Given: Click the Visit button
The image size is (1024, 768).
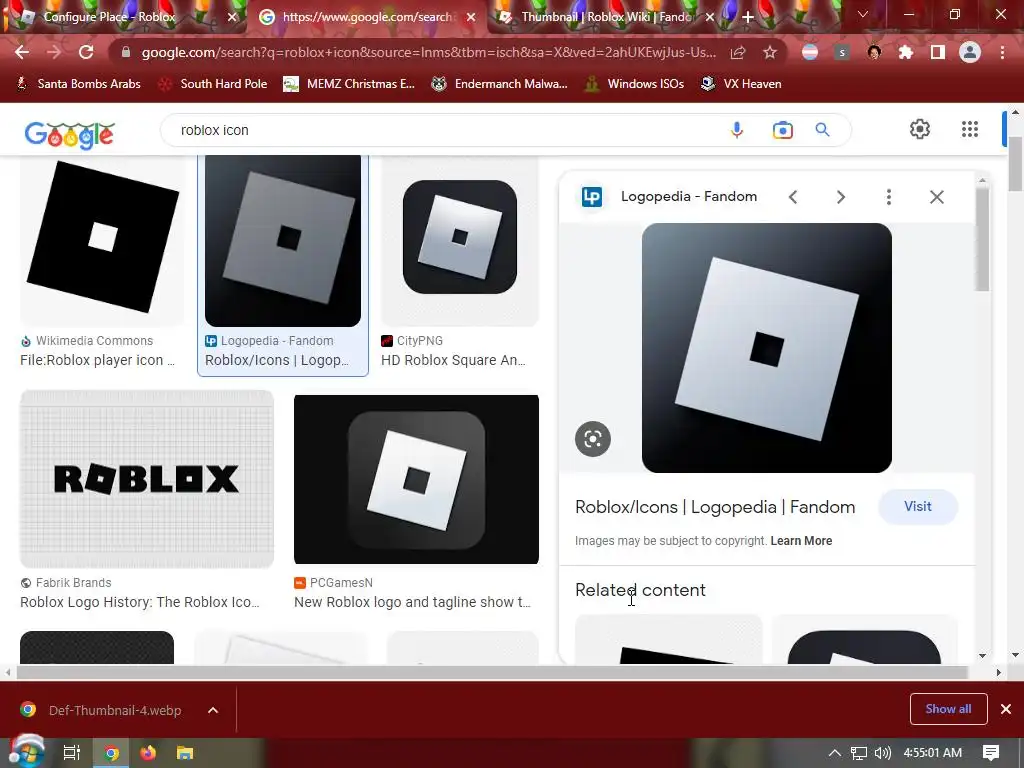Looking at the screenshot, I should click(918, 507).
